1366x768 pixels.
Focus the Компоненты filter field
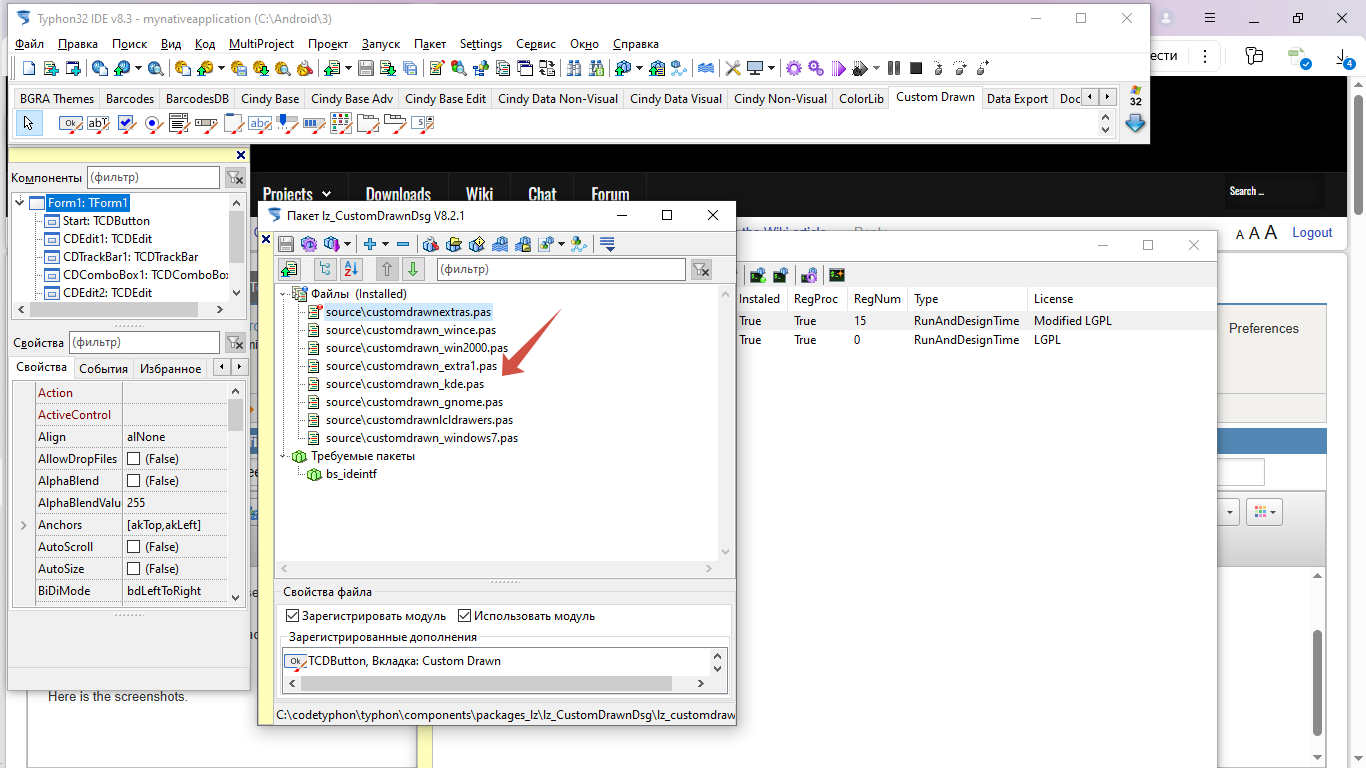[153, 177]
